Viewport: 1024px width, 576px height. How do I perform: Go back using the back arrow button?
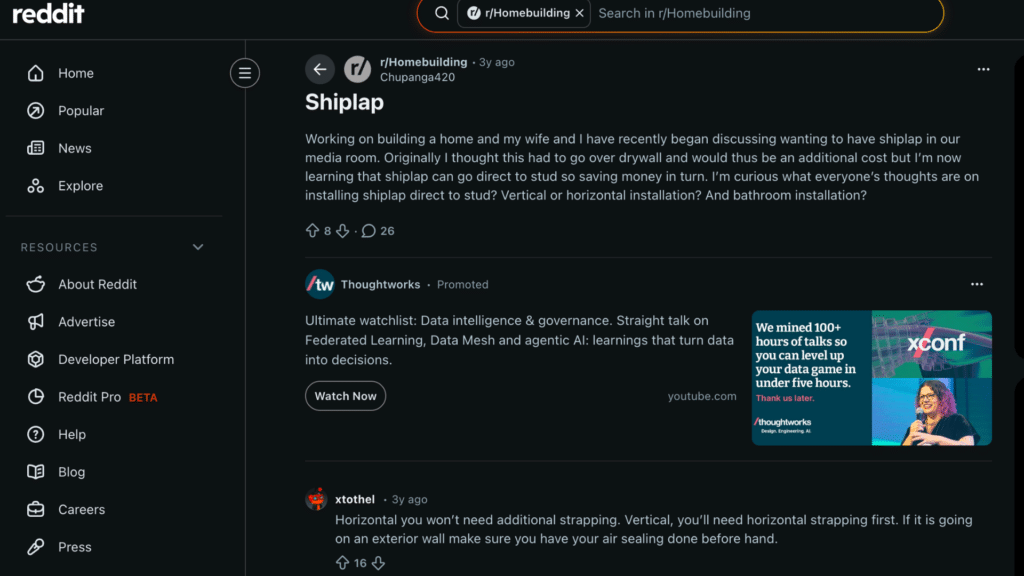click(320, 69)
